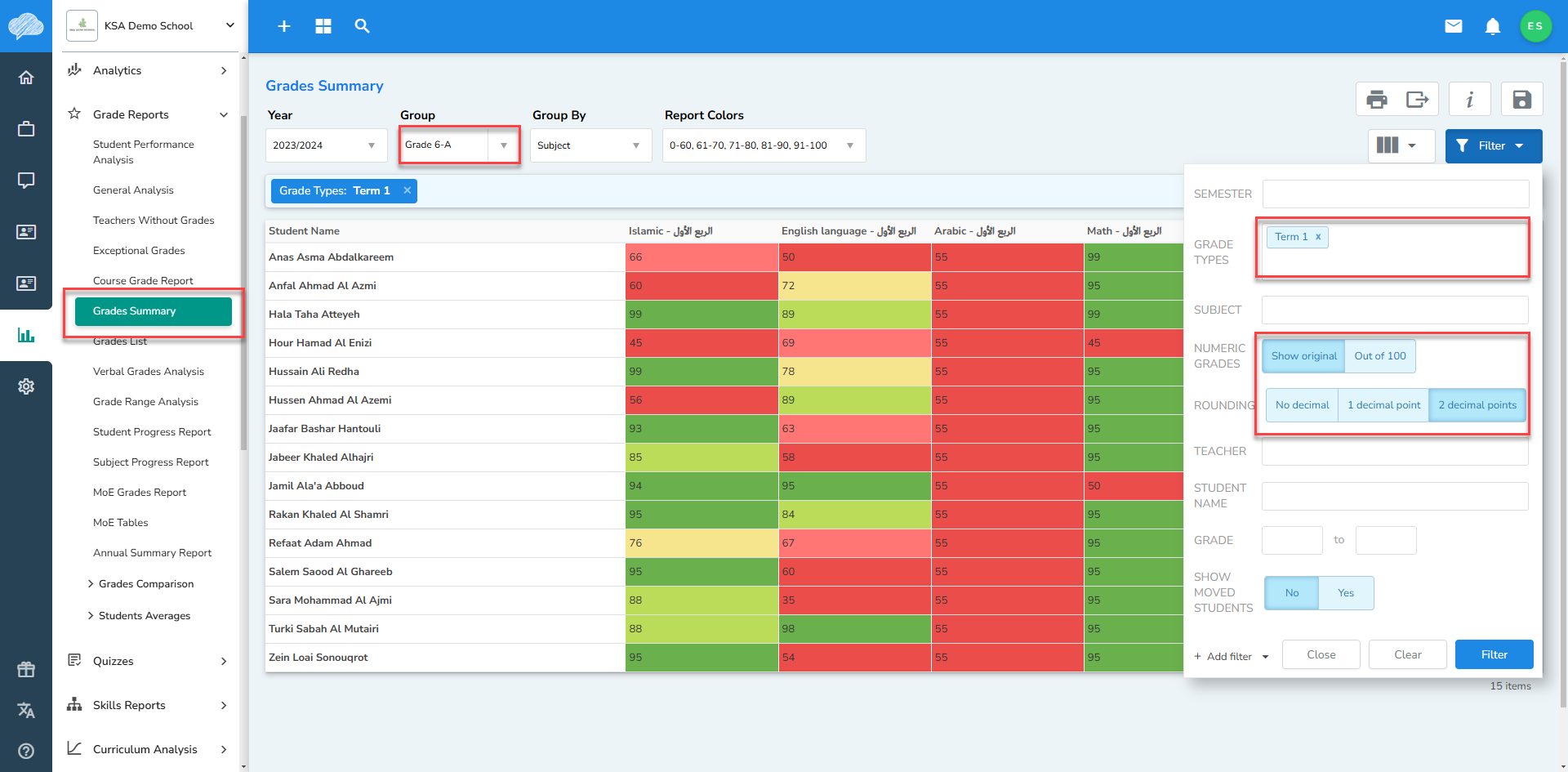Expand the Skills Reports section
The width and height of the screenshot is (1568, 772).
coord(149,705)
